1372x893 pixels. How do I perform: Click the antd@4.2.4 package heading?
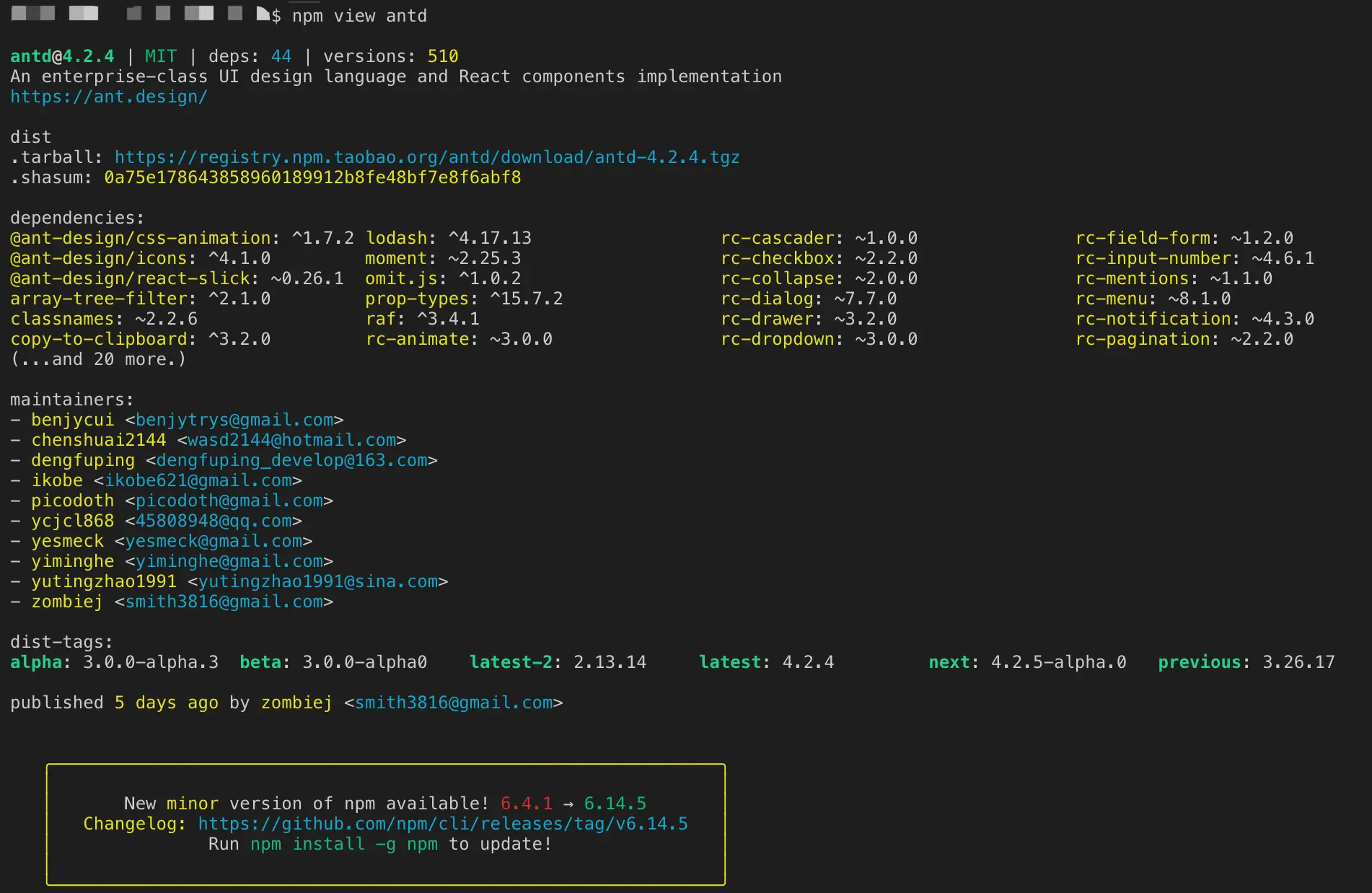[x=62, y=56]
